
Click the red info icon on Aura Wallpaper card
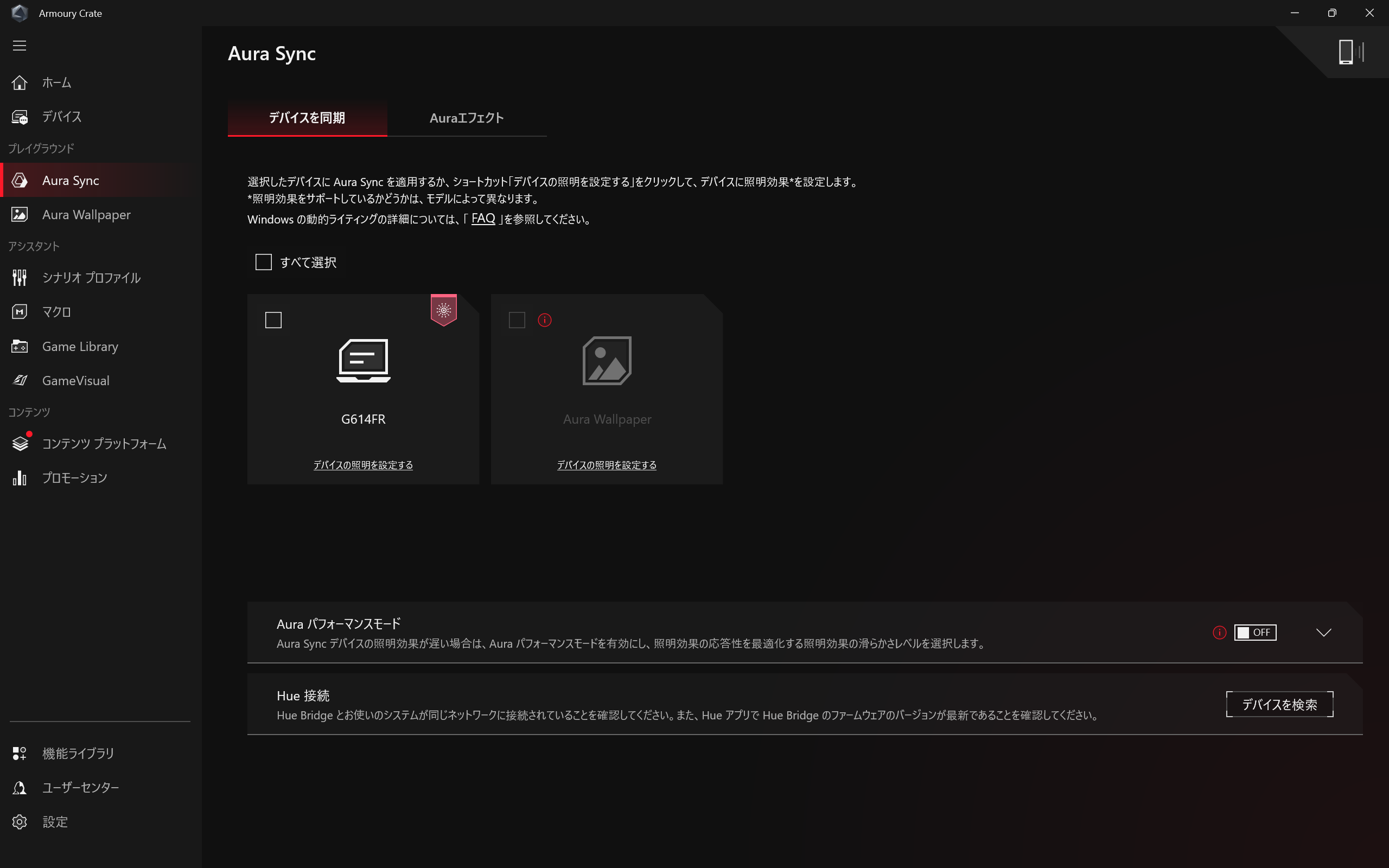[544, 320]
